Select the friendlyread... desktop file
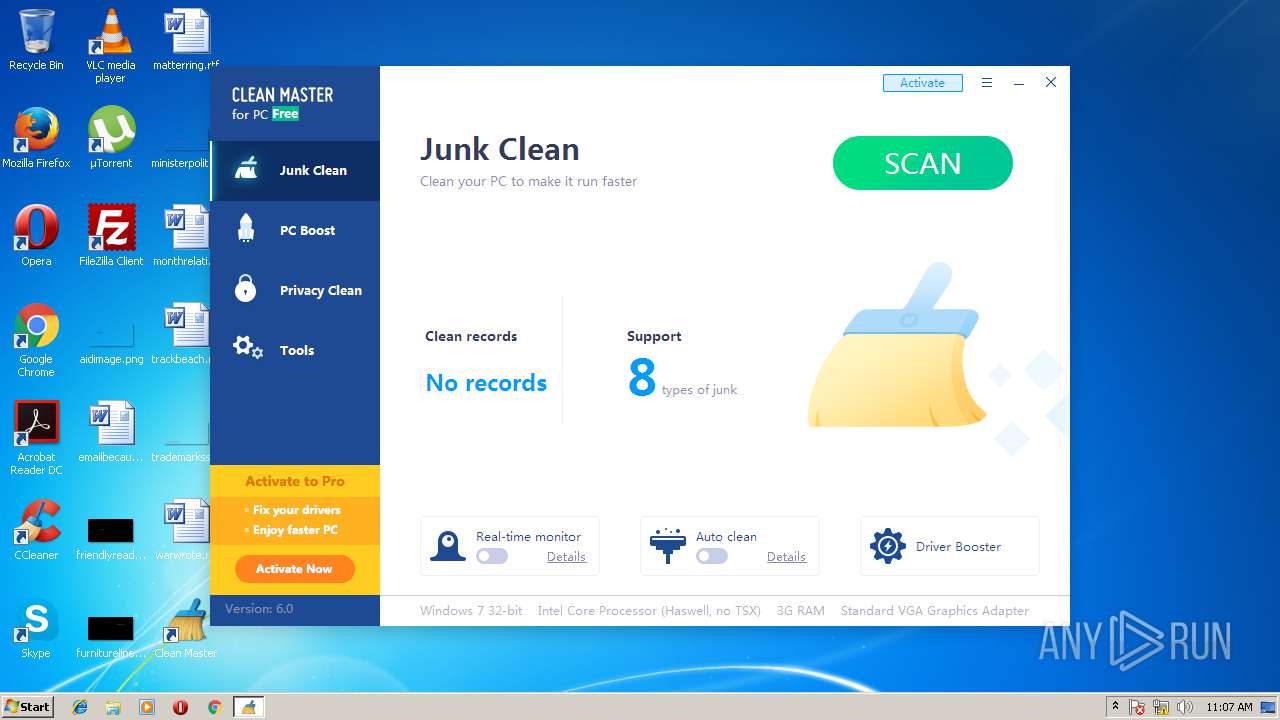The image size is (1280, 720). 111,538
